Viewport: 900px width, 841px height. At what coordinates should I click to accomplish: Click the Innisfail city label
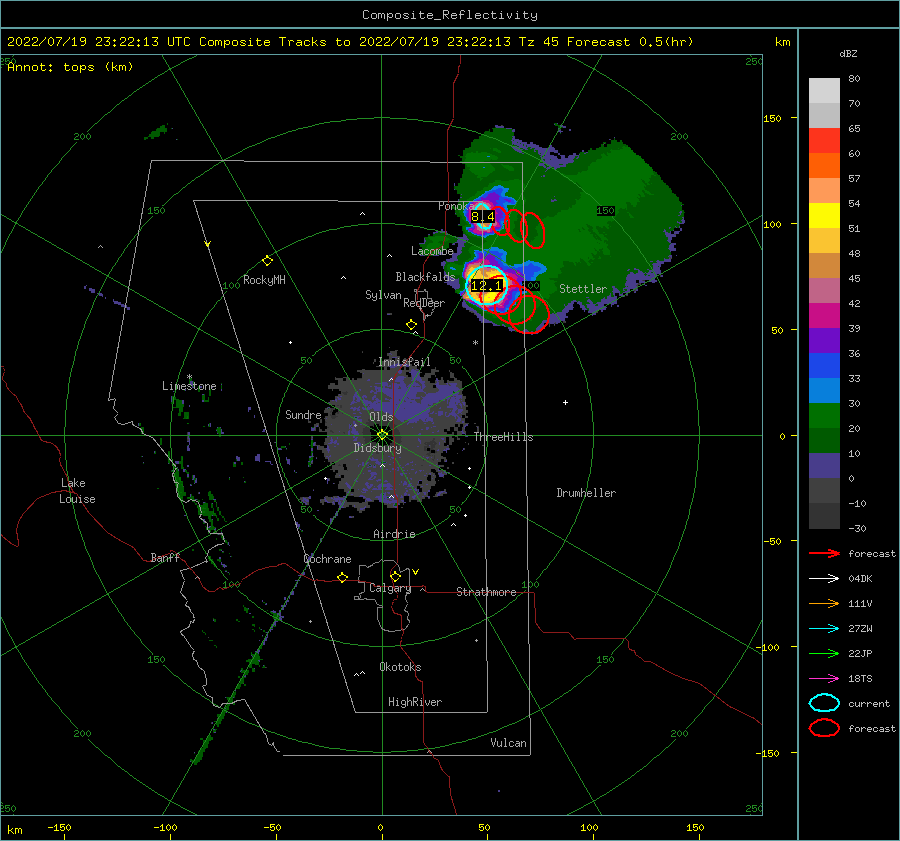404,362
